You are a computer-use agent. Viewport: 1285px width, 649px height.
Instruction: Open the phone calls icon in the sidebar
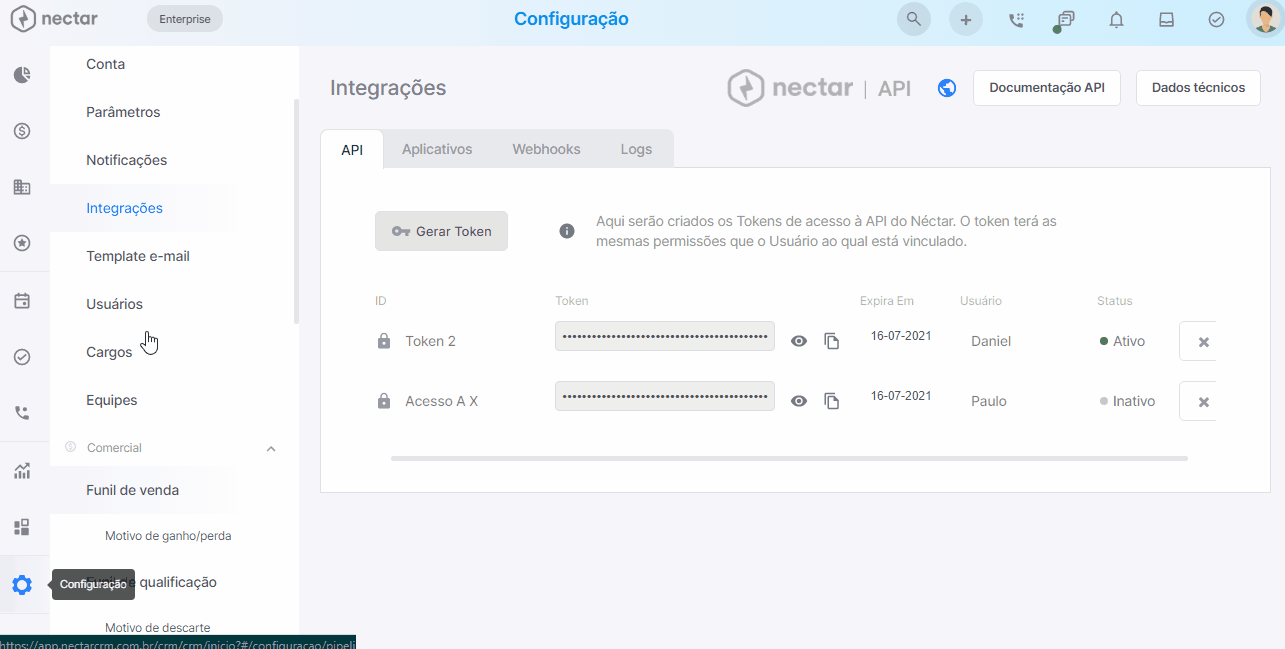[x=22, y=412]
